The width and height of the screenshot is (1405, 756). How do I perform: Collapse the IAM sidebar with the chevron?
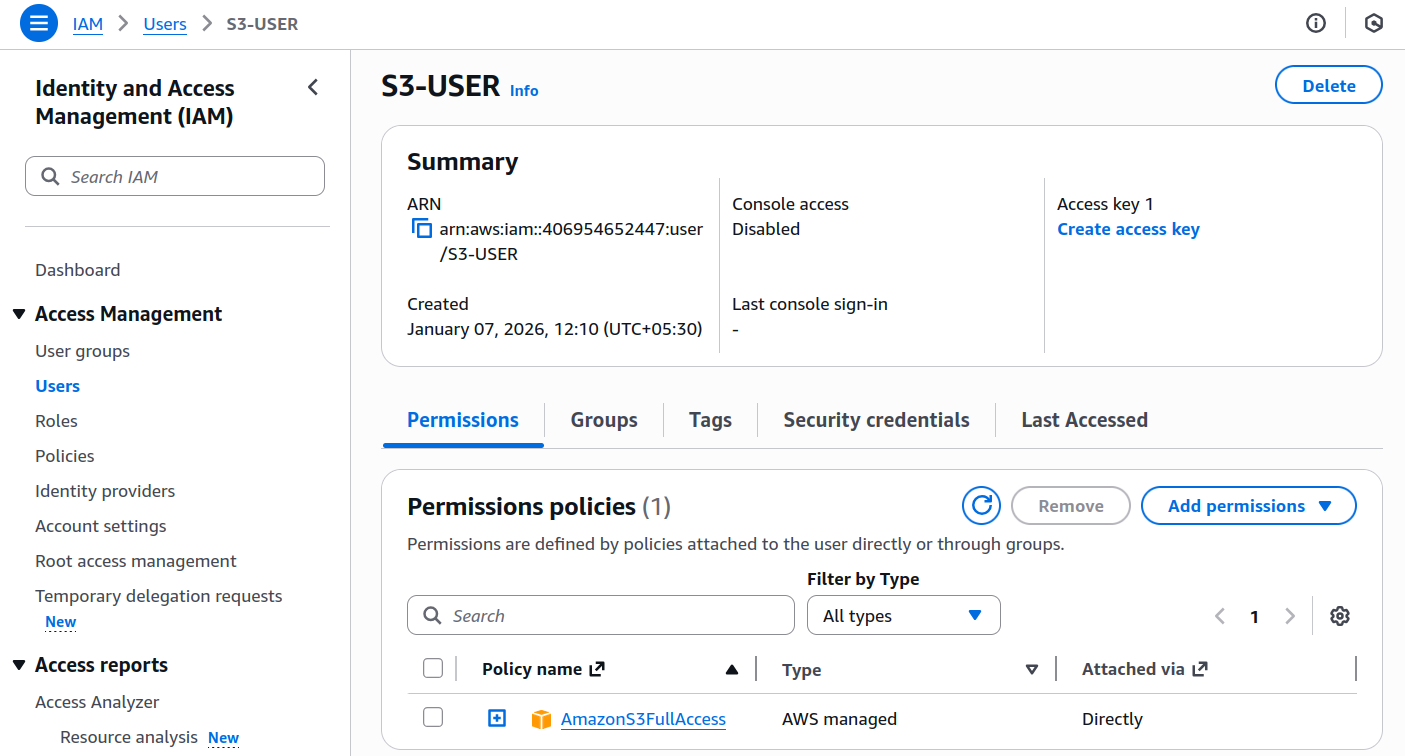(x=313, y=87)
